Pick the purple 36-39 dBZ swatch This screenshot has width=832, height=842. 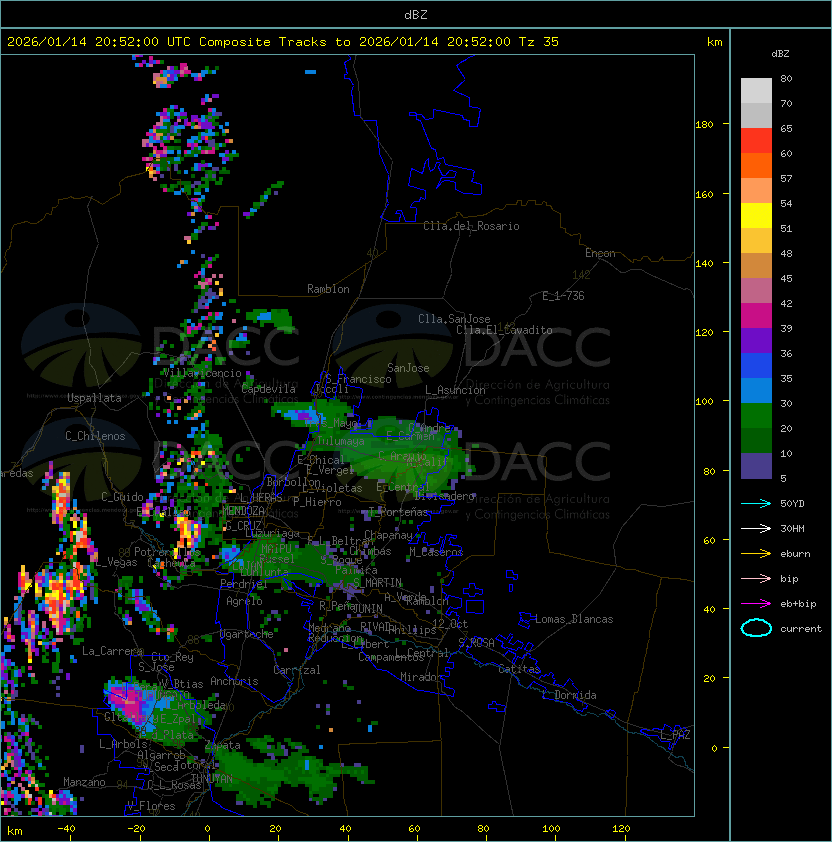pyautogui.click(x=756, y=340)
